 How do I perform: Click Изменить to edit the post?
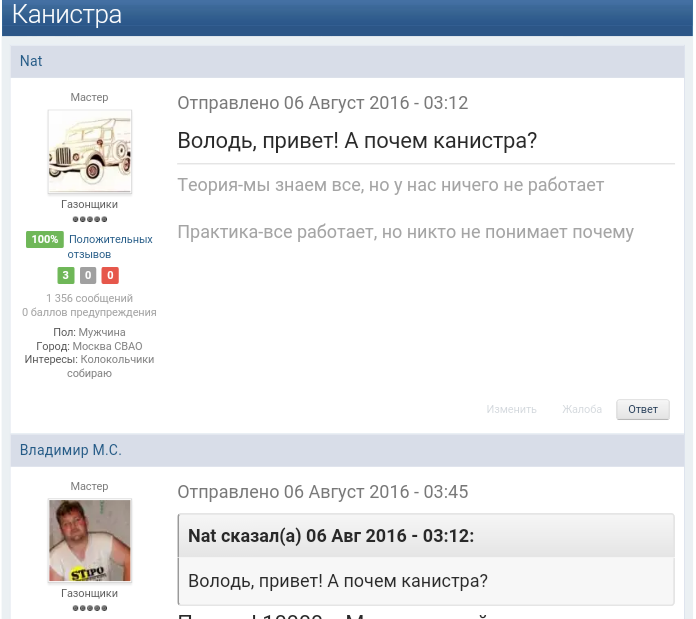coord(511,409)
